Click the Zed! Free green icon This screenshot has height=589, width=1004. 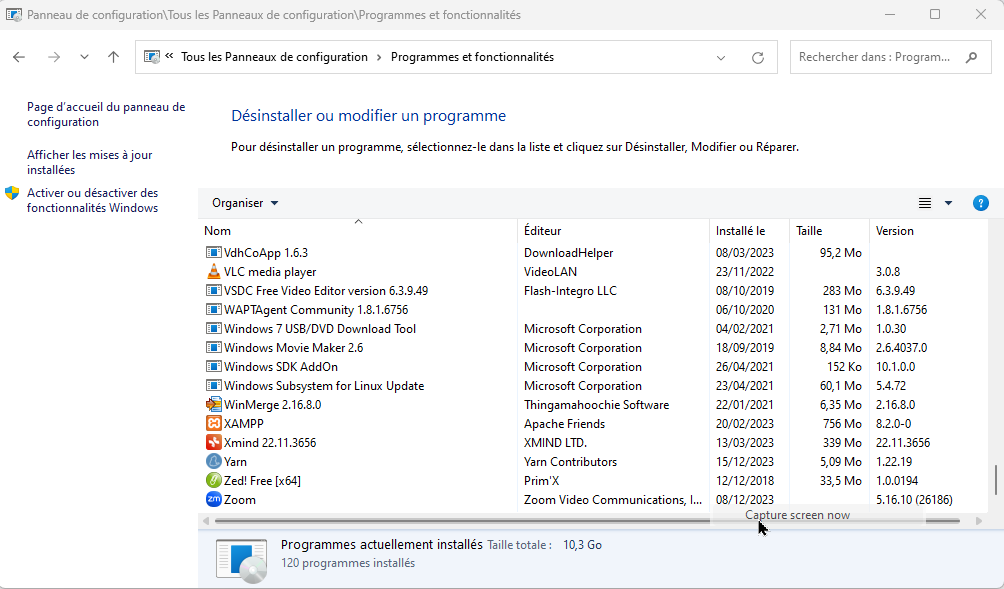point(213,481)
